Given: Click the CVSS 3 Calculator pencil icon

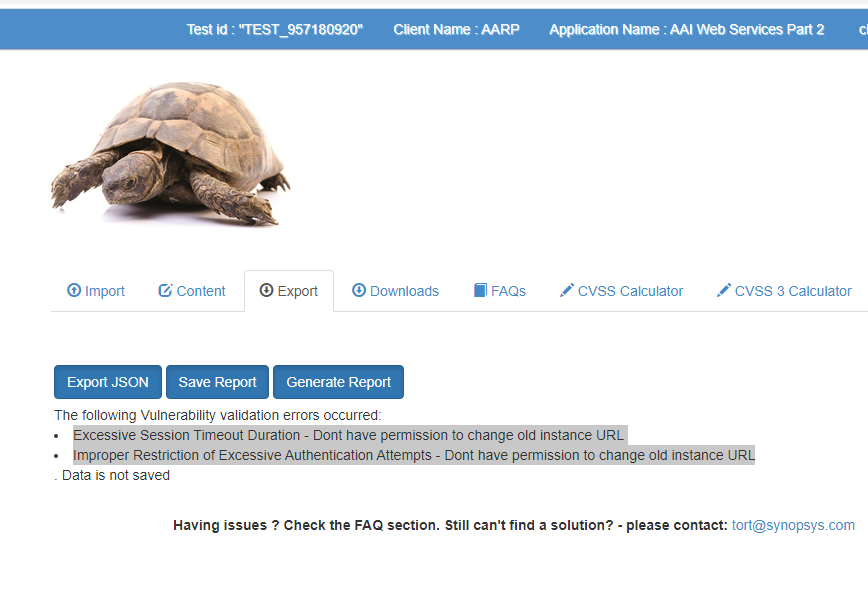Looking at the screenshot, I should (x=723, y=290).
